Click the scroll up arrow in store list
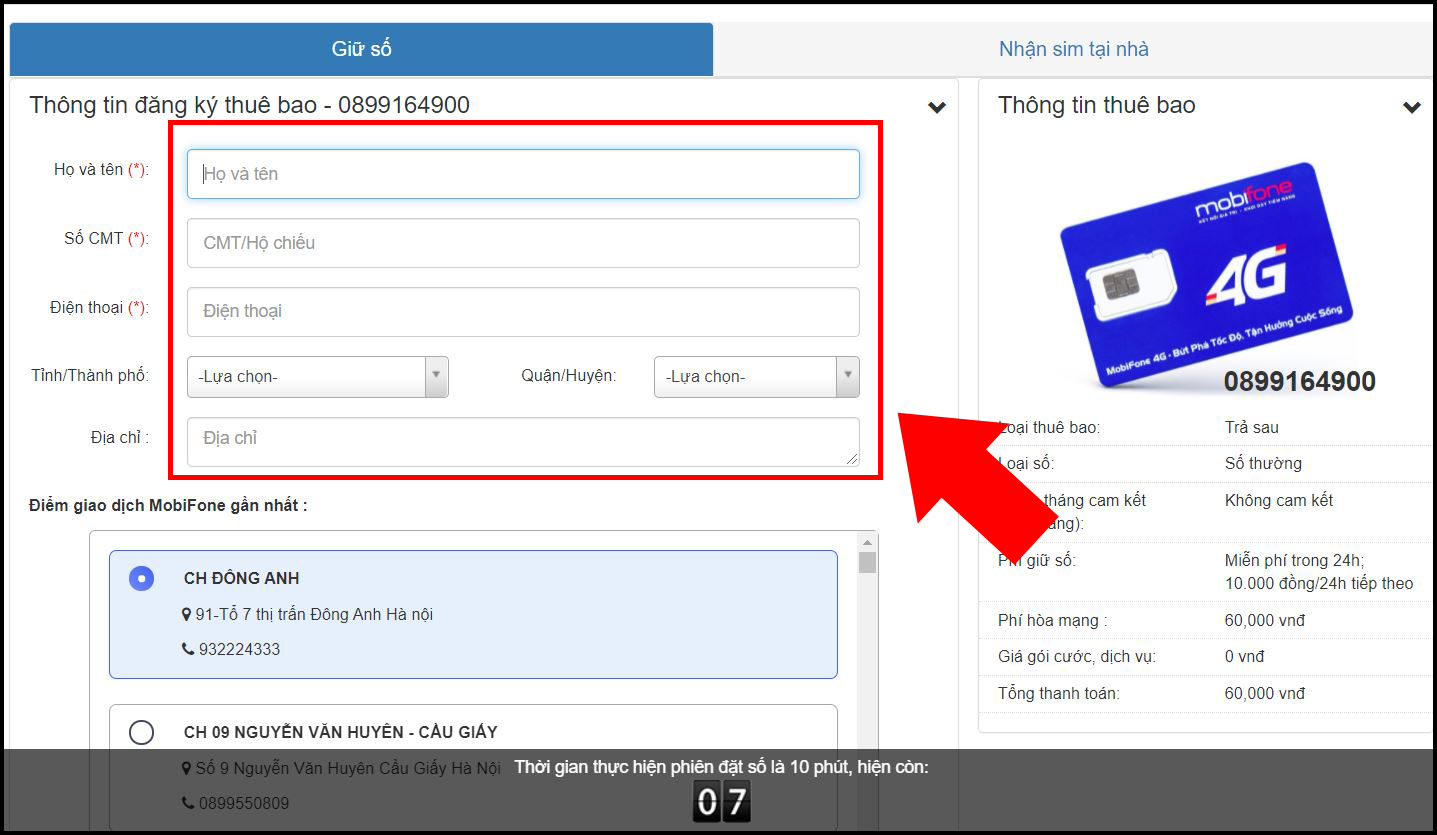Viewport: 1437px width, 835px height. tap(867, 541)
